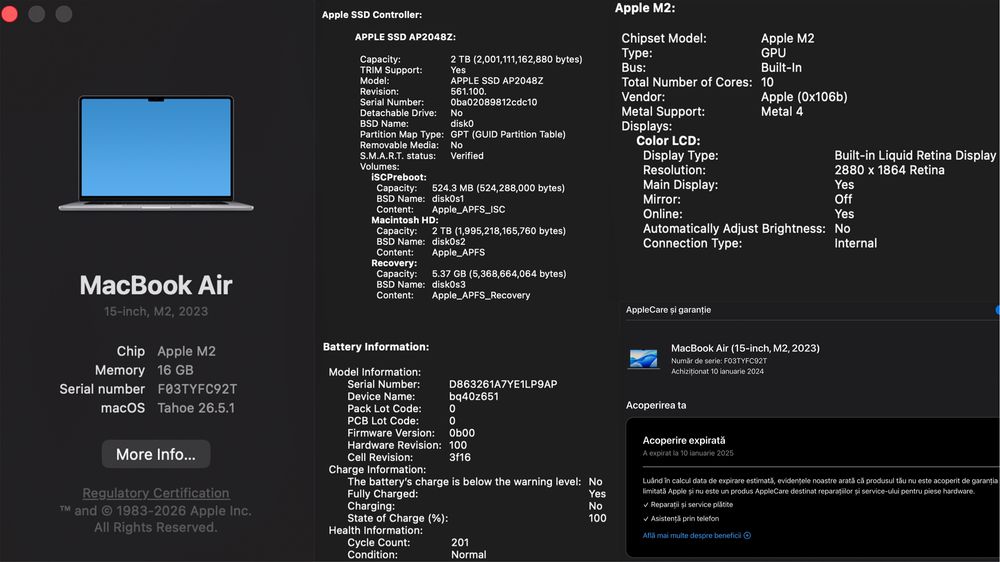Screen dimensions: 1000x562
Task: Click 'Asistență prin telefon' list item
Action: tap(684, 519)
